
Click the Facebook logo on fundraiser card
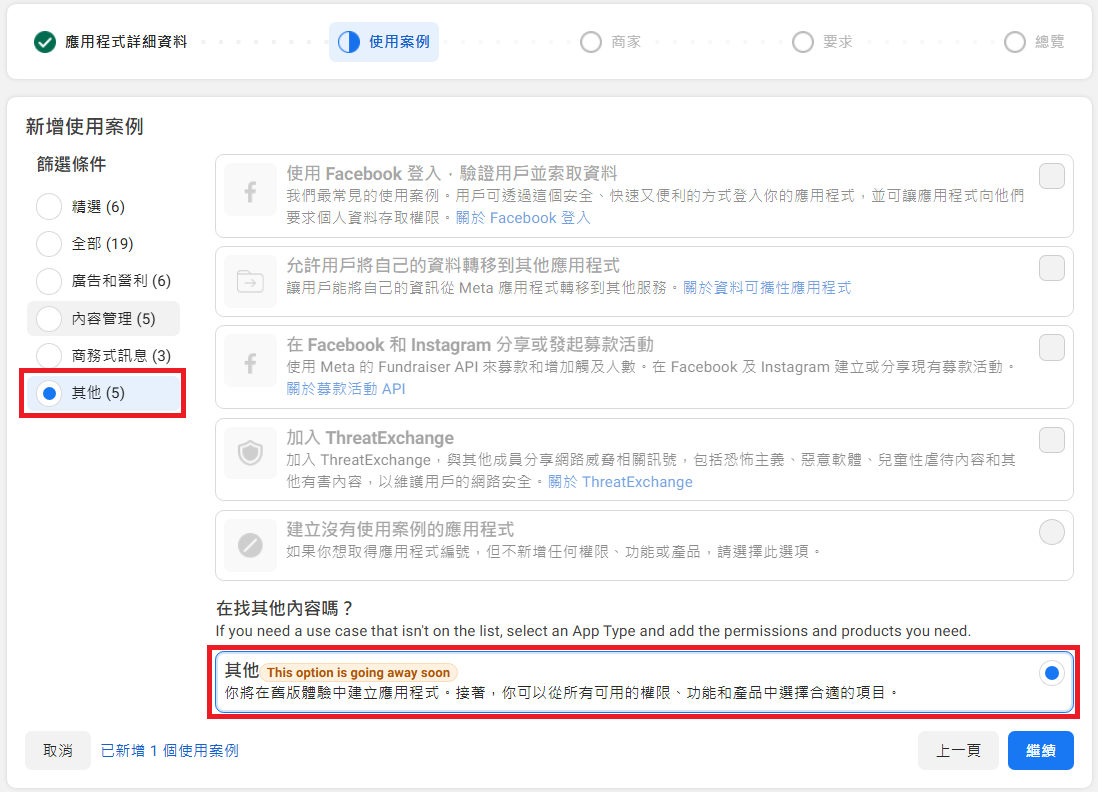(x=250, y=362)
